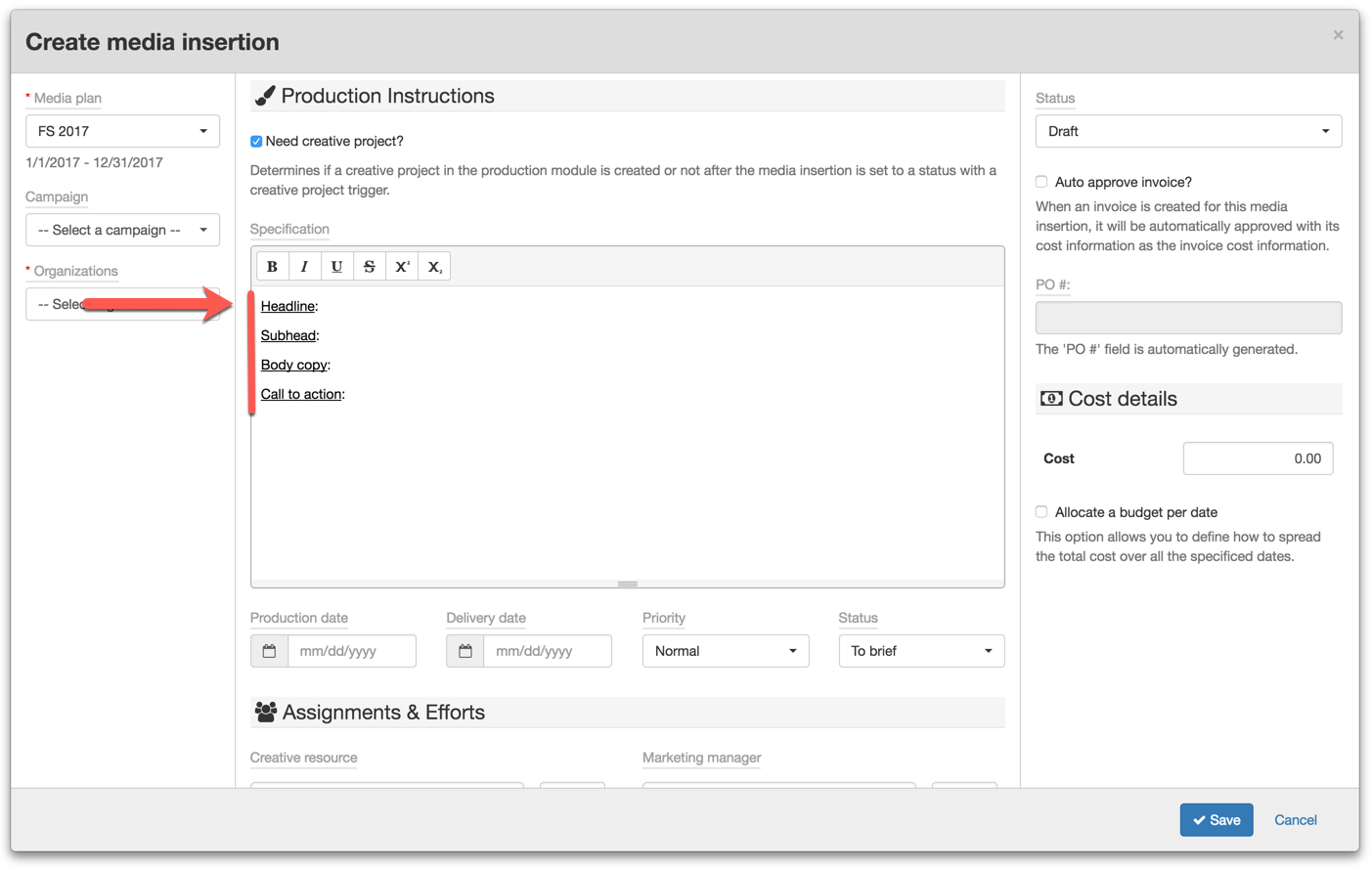This screenshot has height=869, width=1372.
Task: Open the To brief status dropdown
Action: tap(920, 651)
